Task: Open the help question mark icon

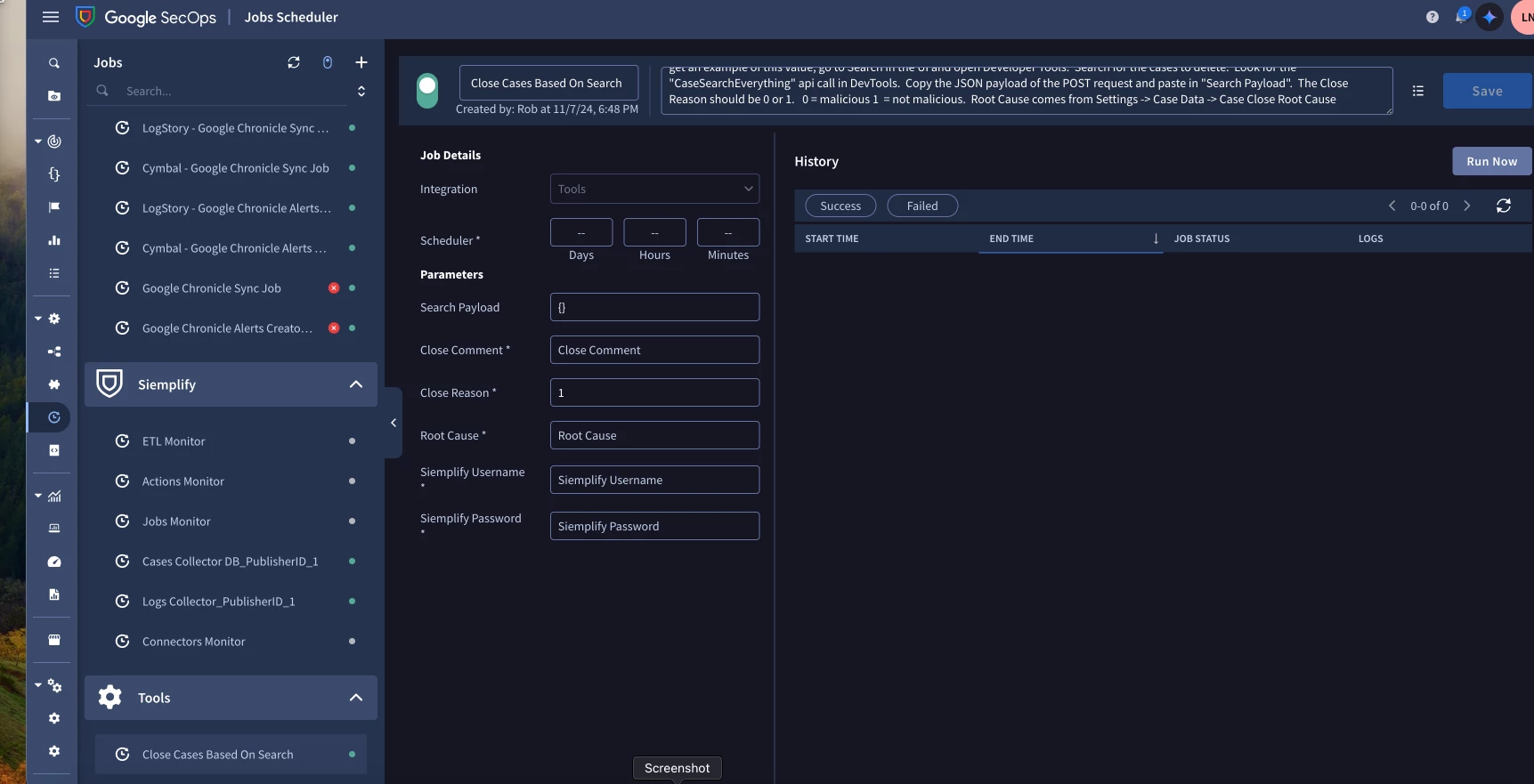Action: [1432, 17]
